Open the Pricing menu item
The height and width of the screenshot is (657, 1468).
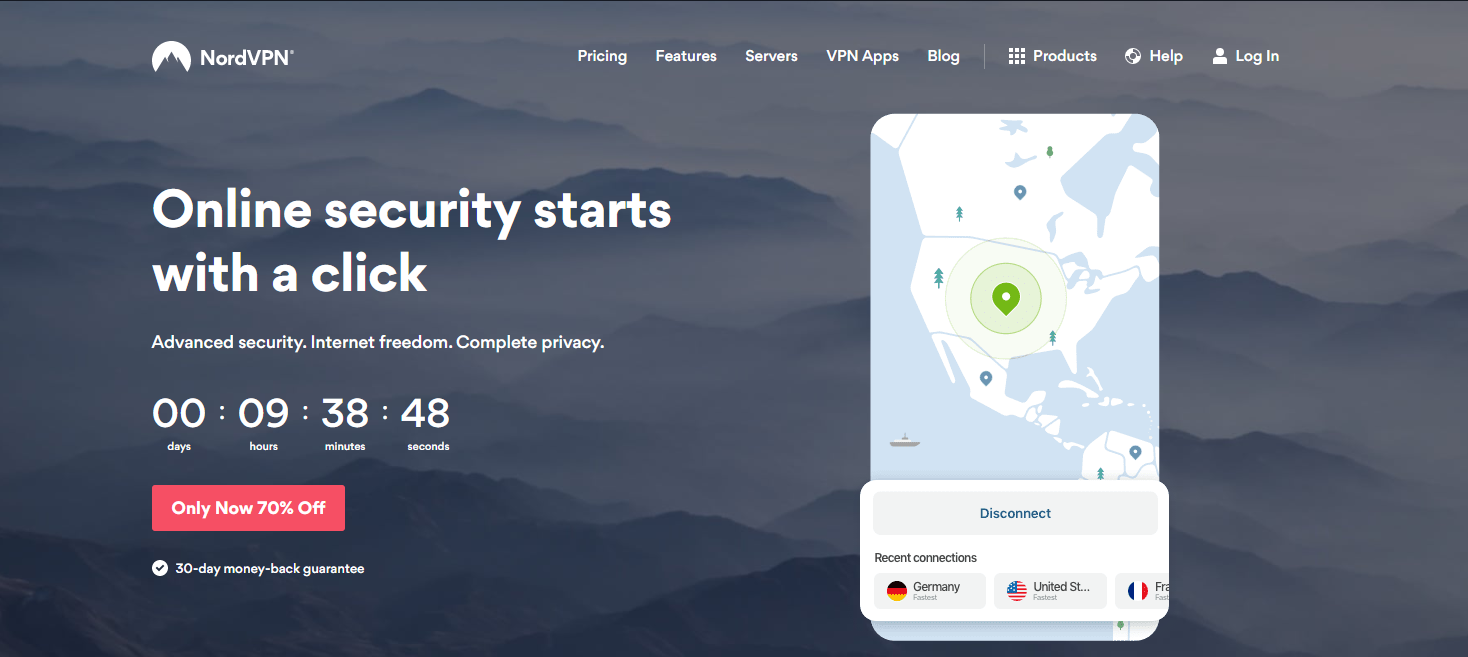(602, 56)
